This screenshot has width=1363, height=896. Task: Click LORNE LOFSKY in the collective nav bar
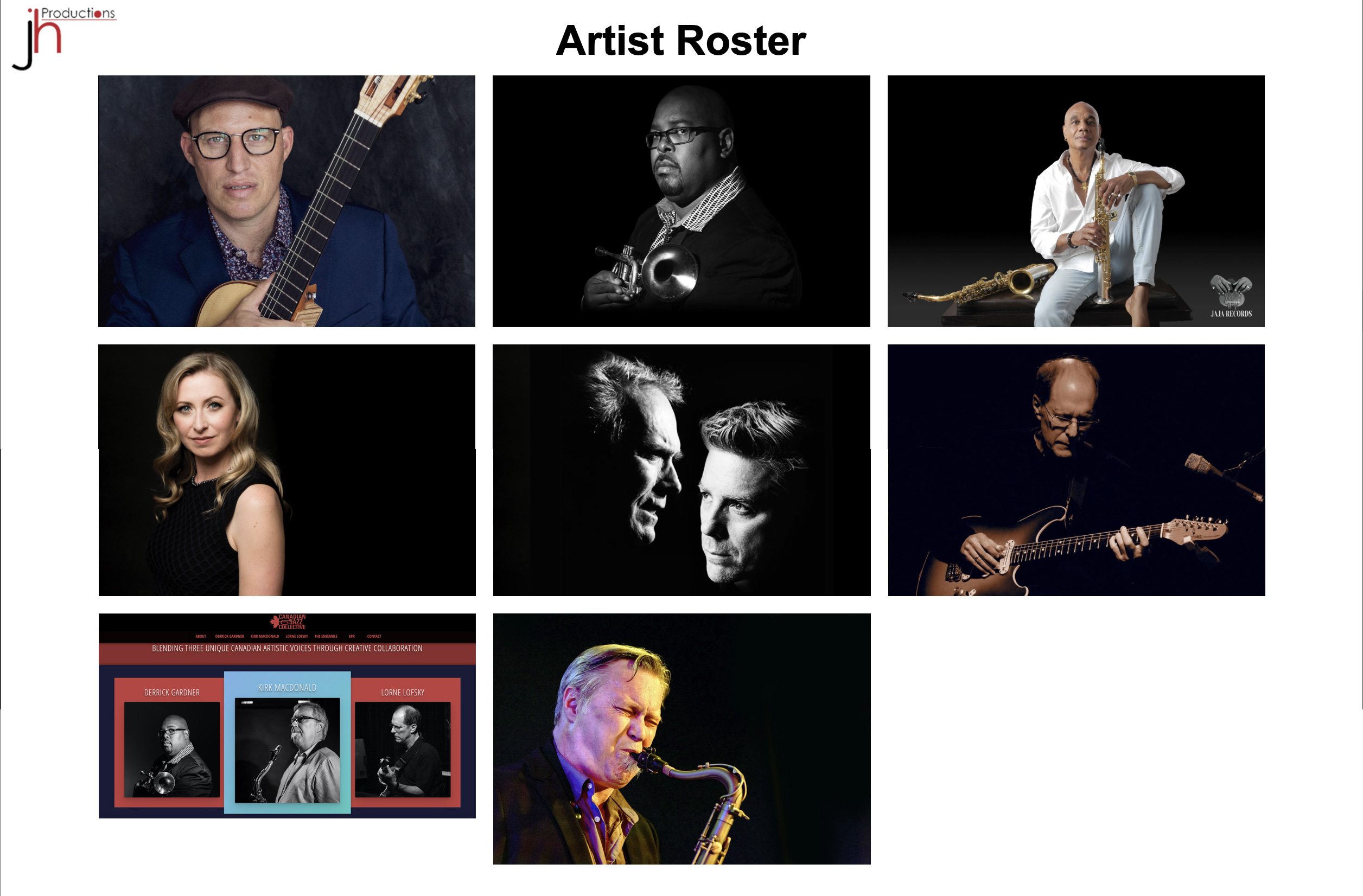[297, 636]
